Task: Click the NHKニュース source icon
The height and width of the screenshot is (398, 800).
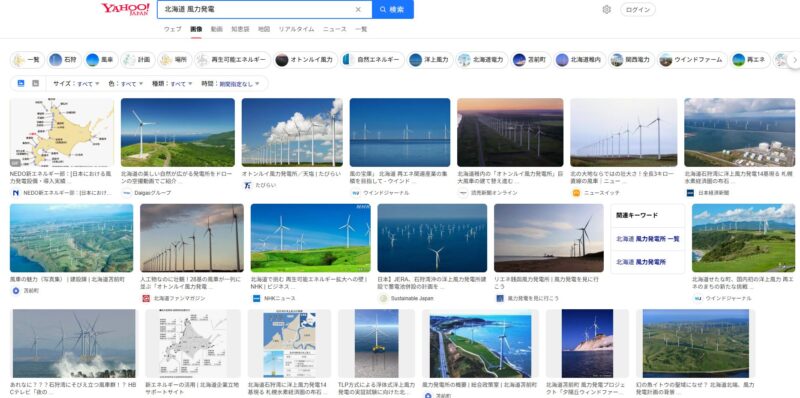Action: pyautogui.click(x=257, y=298)
